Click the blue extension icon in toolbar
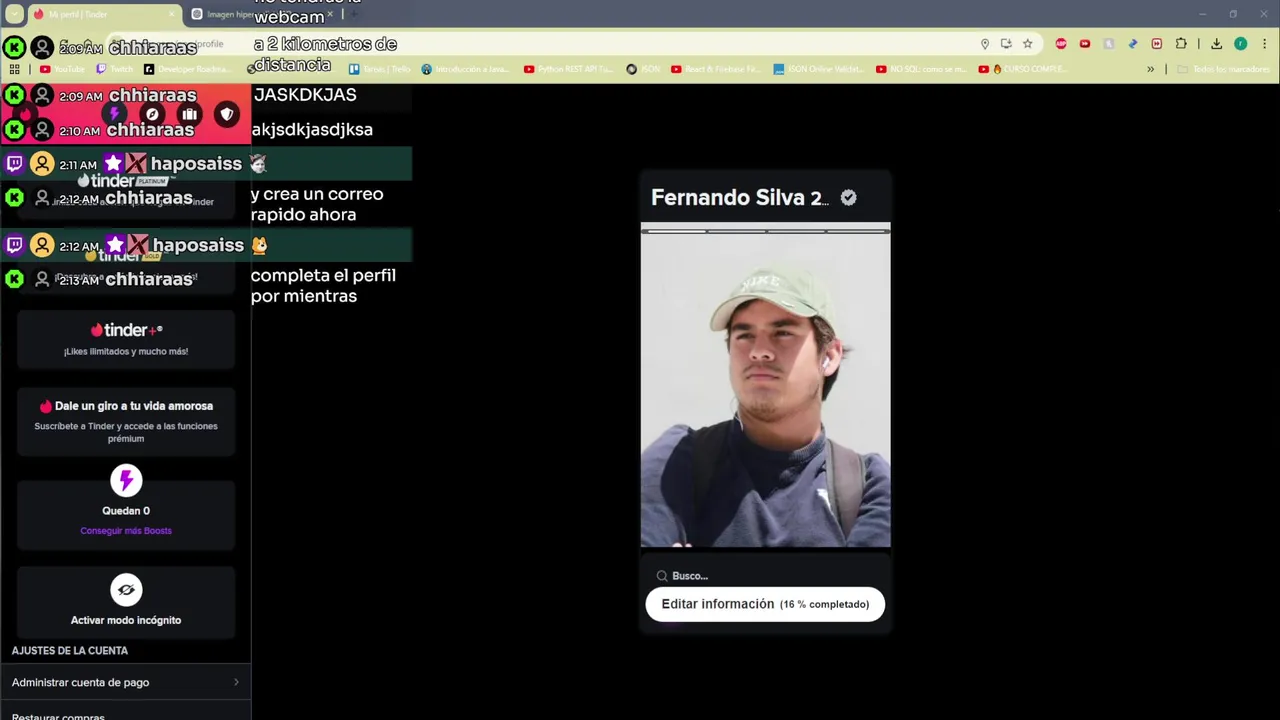This screenshot has height=720, width=1280. point(1133,44)
